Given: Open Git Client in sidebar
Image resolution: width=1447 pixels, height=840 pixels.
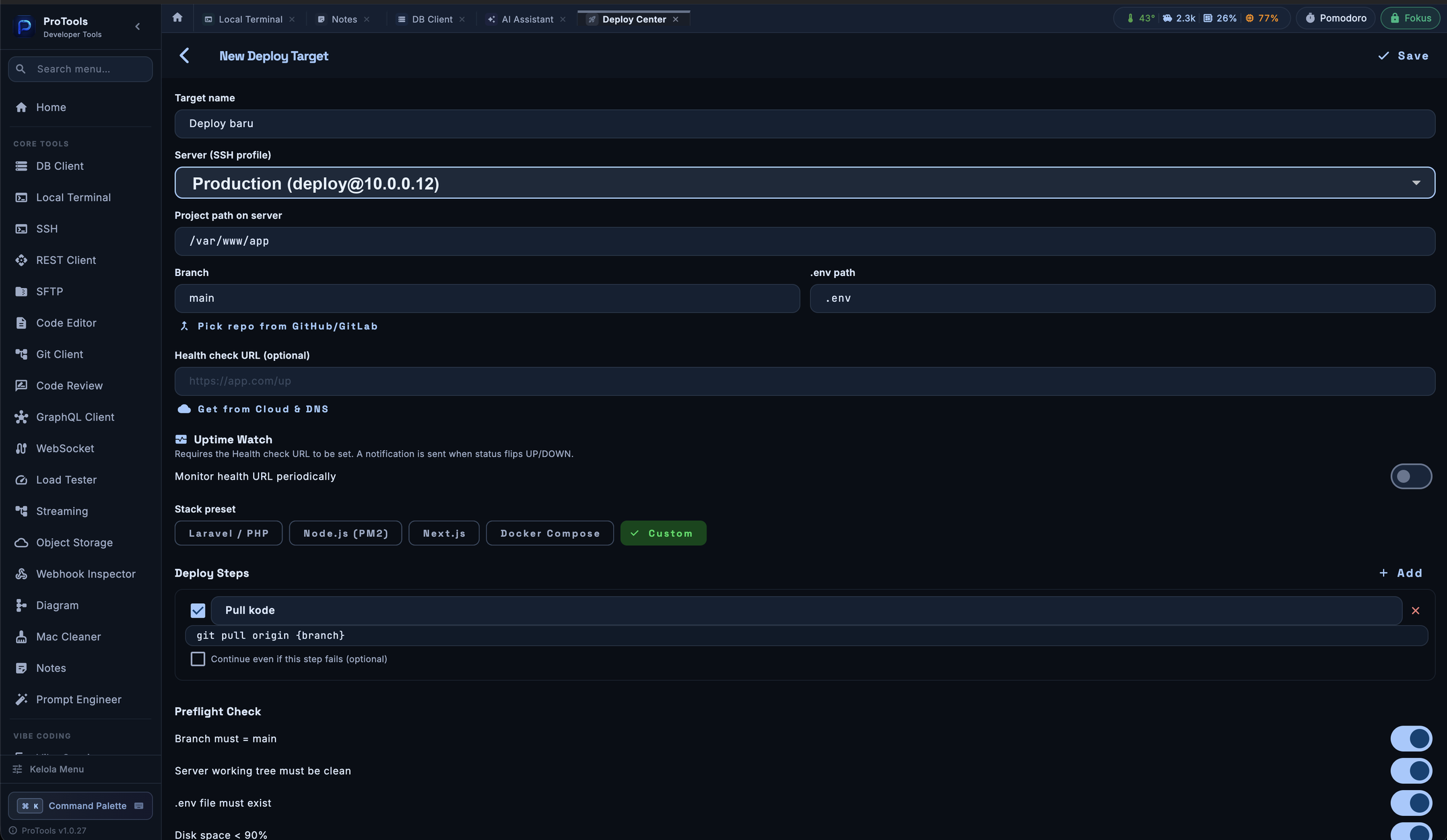Looking at the screenshot, I should [80, 354].
